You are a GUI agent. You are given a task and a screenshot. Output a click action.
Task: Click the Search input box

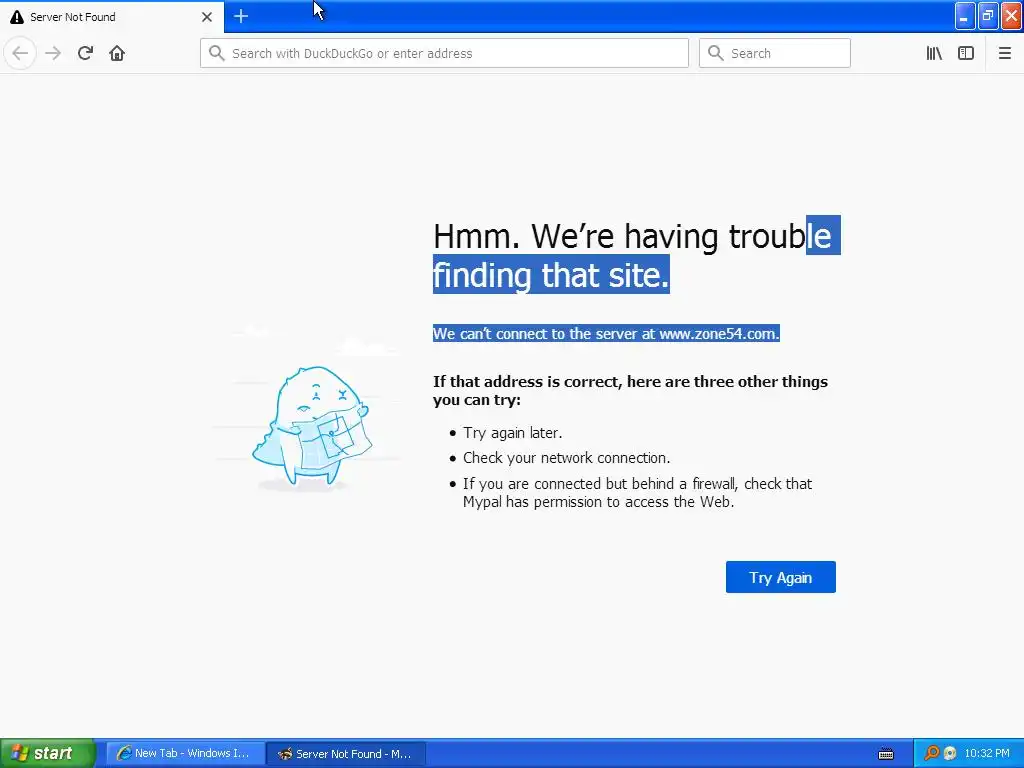[775, 53]
